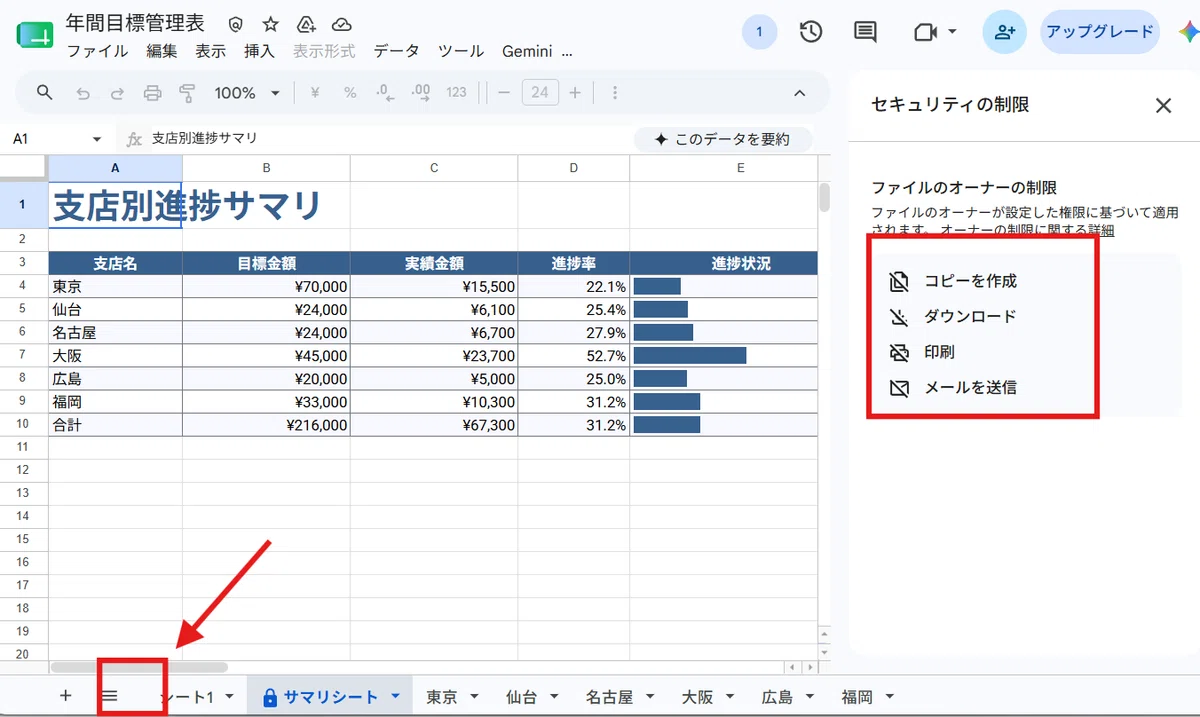Viewport: 1200px width, 717px height.
Task: Click the font size field showing 24
Action: pos(540,93)
